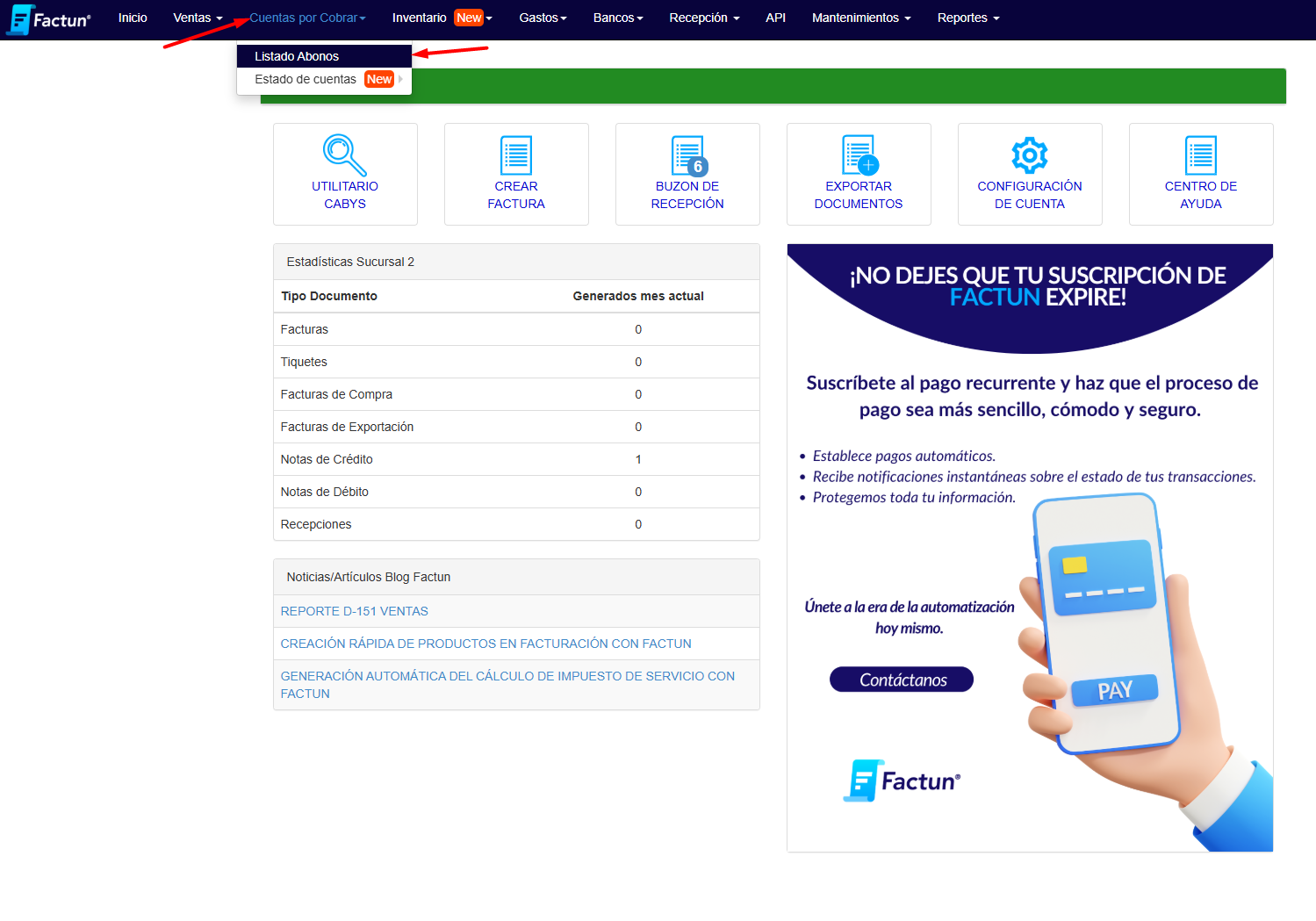The height and width of the screenshot is (921, 1316).
Task: Click the Recepciones row label
Action: pyautogui.click(x=316, y=524)
